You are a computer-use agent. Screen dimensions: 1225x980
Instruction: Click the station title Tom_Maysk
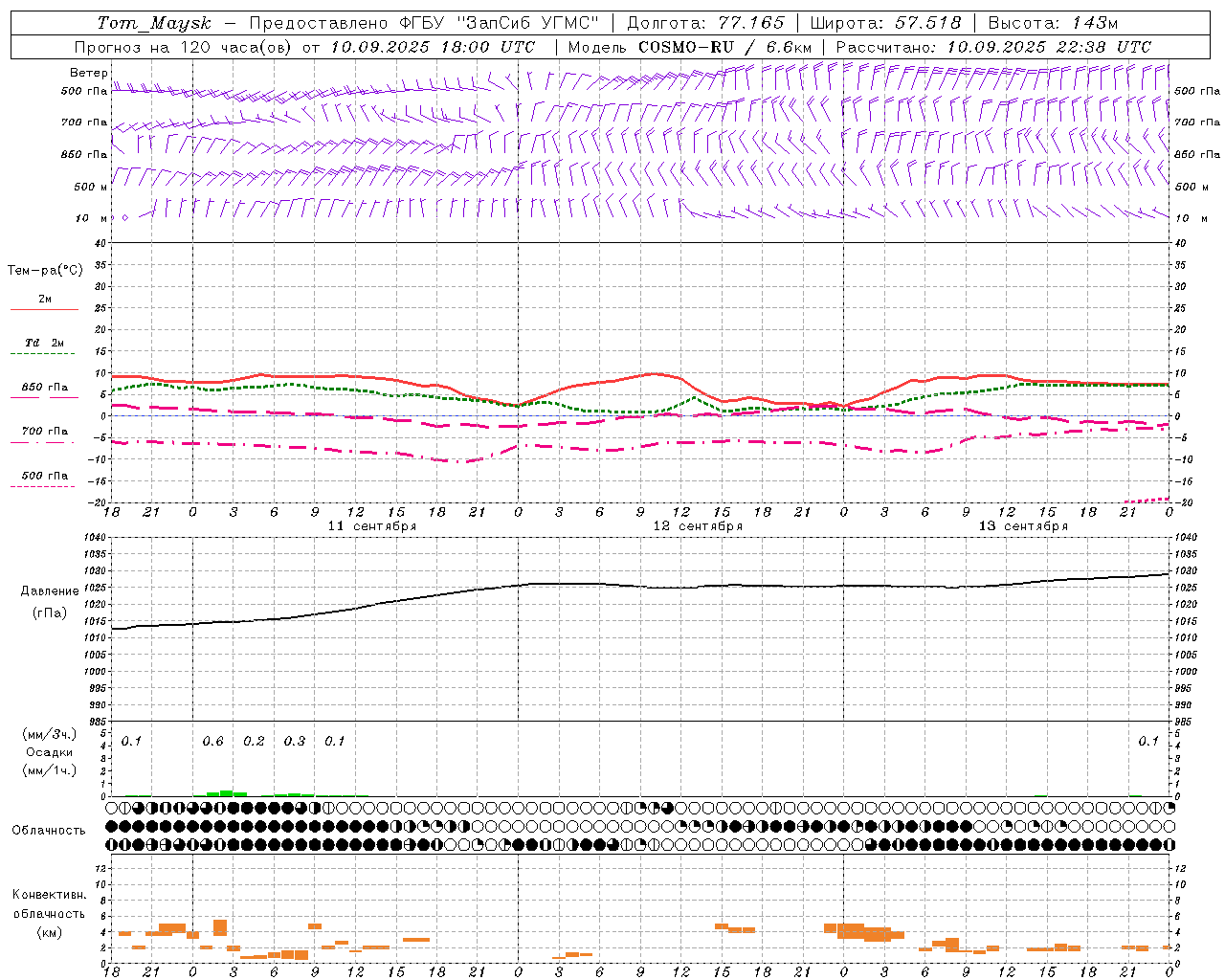[x=154, y=23]
